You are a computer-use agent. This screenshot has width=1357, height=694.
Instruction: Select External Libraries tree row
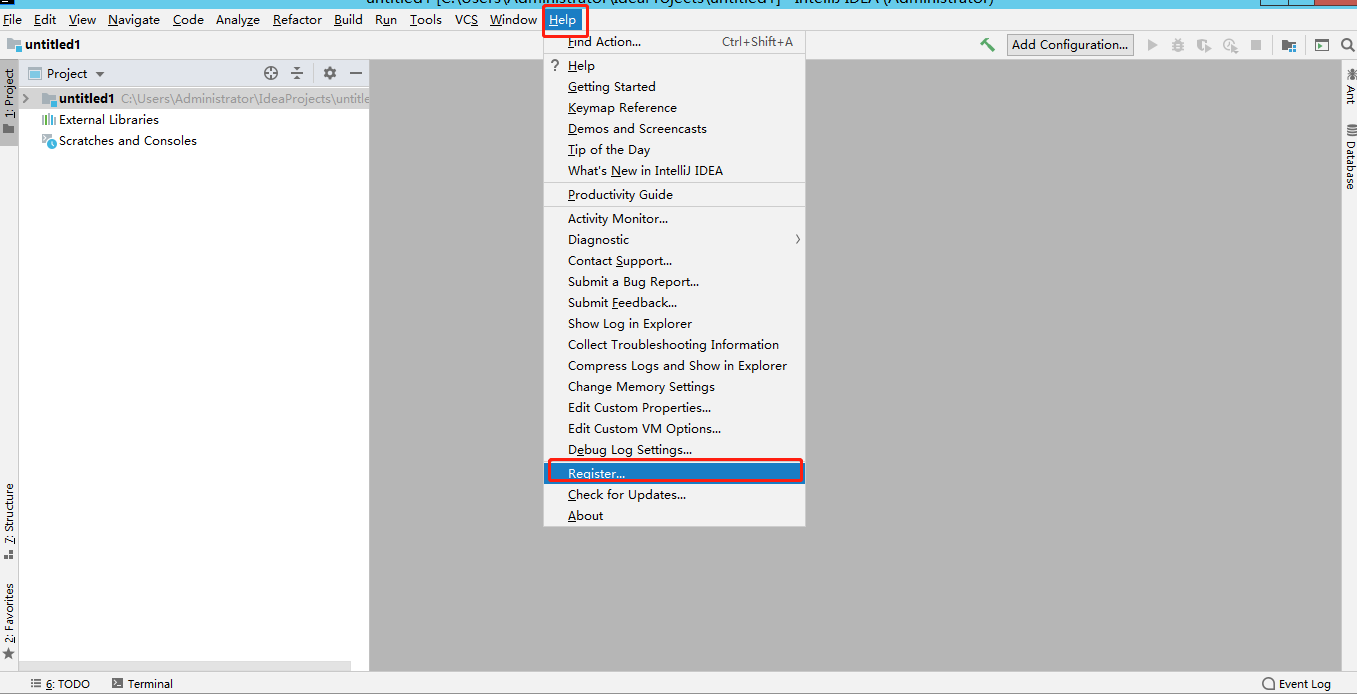pyautogui.click(x=194, y=120)
